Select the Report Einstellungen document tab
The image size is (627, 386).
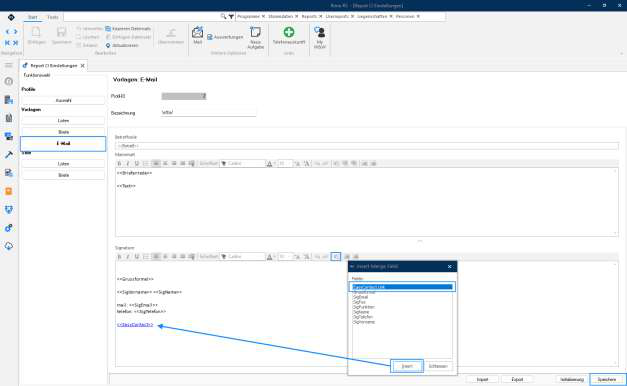53,66
